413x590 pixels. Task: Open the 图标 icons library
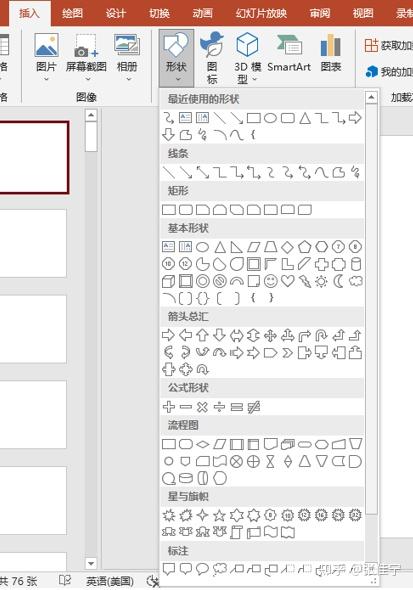[212, 57]
